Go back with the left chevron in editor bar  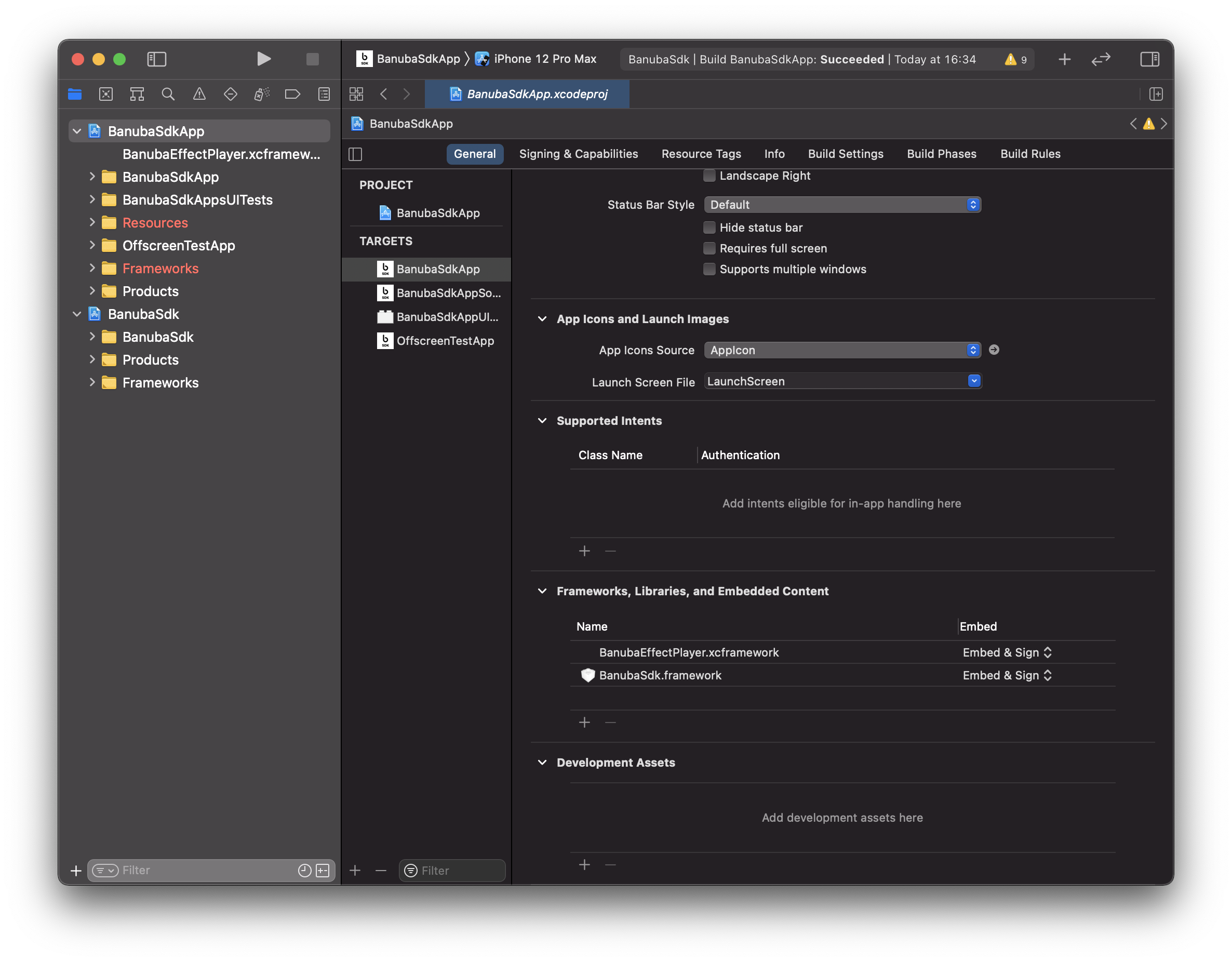(x=384, y=94)
